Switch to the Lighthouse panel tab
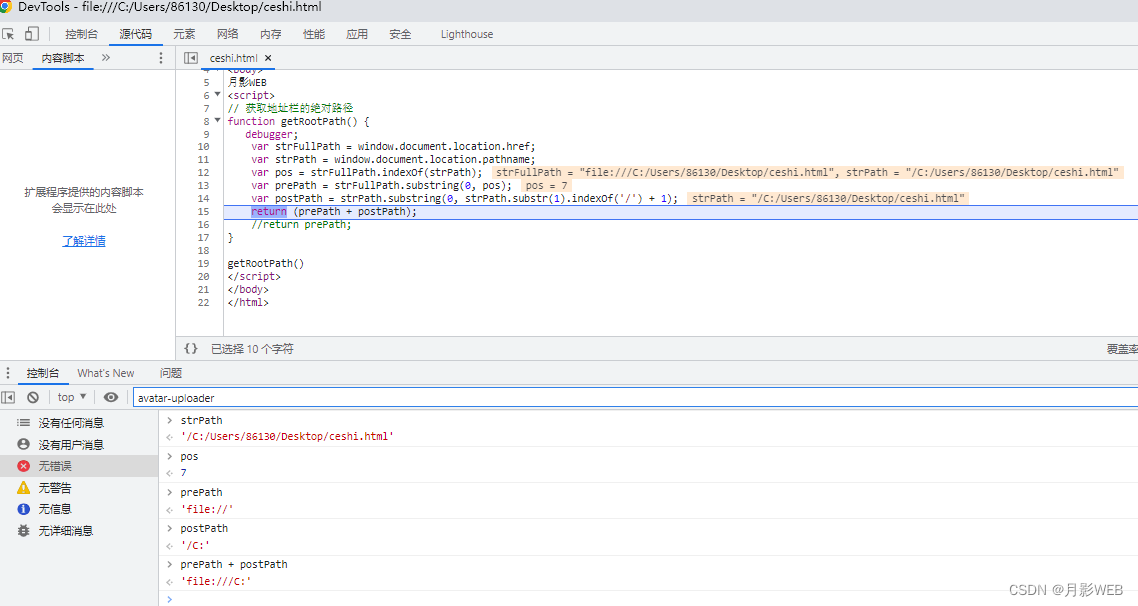Viewport: 1138px width, 606px height. (x=467, y=34)
